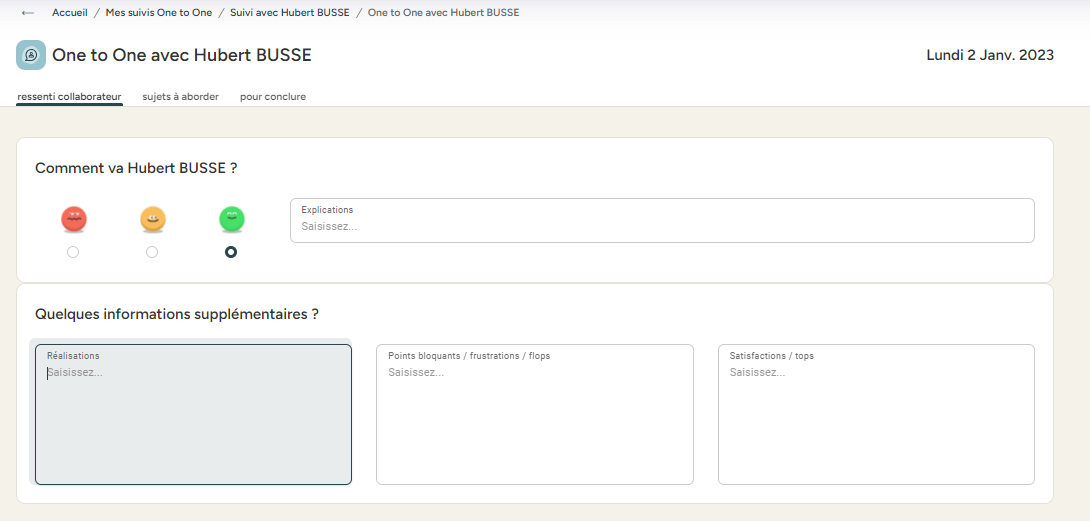
Task: Go to 'Suivi avec Hubert BUSSE' breadcrumb
Action: (x=289, y=13)
